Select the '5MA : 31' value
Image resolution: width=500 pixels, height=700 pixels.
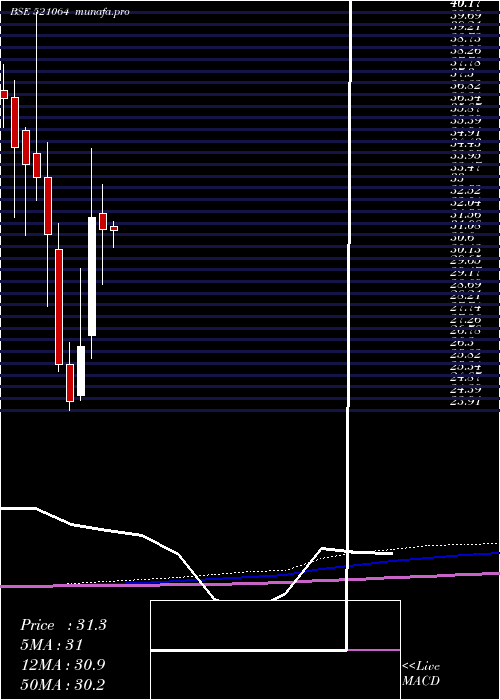tap(51, 645)
